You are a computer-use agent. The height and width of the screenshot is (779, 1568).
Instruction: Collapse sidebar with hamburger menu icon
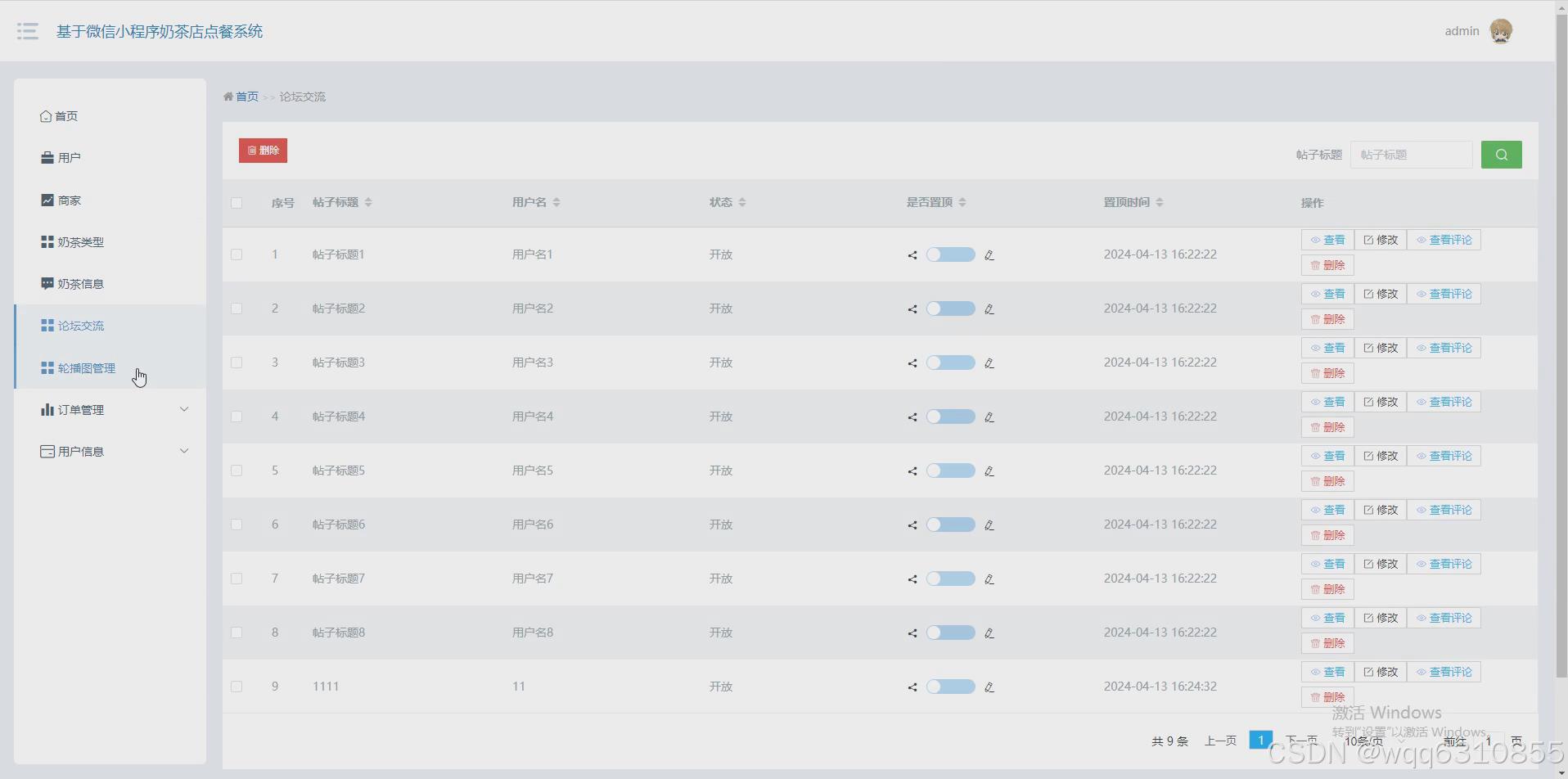tap(28, 31)
